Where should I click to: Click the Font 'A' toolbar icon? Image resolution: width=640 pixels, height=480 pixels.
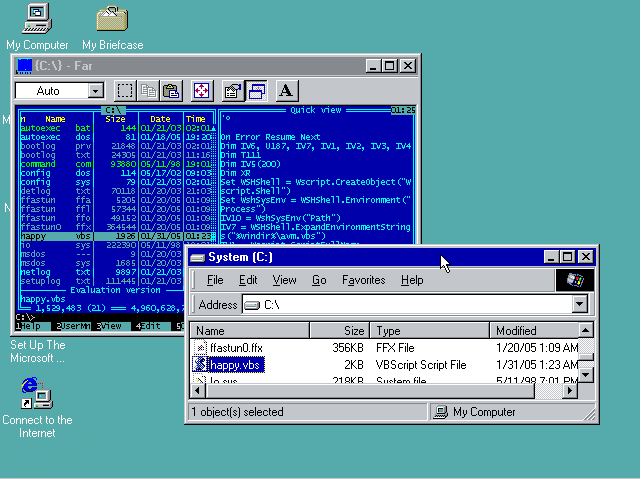pyautogui.click(x=285, y=91)
